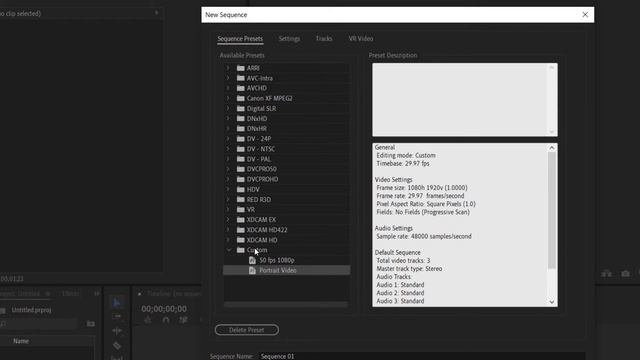Expand the DVCPROHD preset folder arrow
Viewport: 640px width, 360px height.
[228, 179]
